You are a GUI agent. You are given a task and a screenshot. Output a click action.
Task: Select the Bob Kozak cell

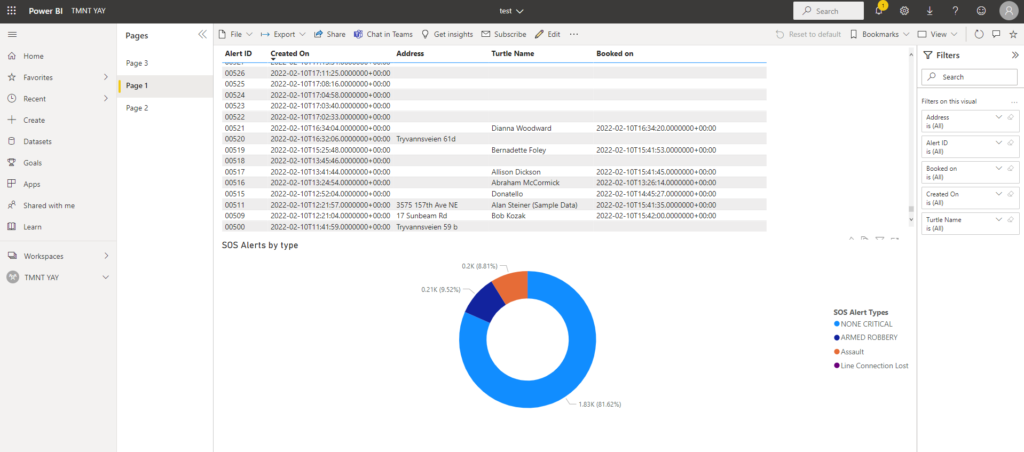[x=507, y=215]
